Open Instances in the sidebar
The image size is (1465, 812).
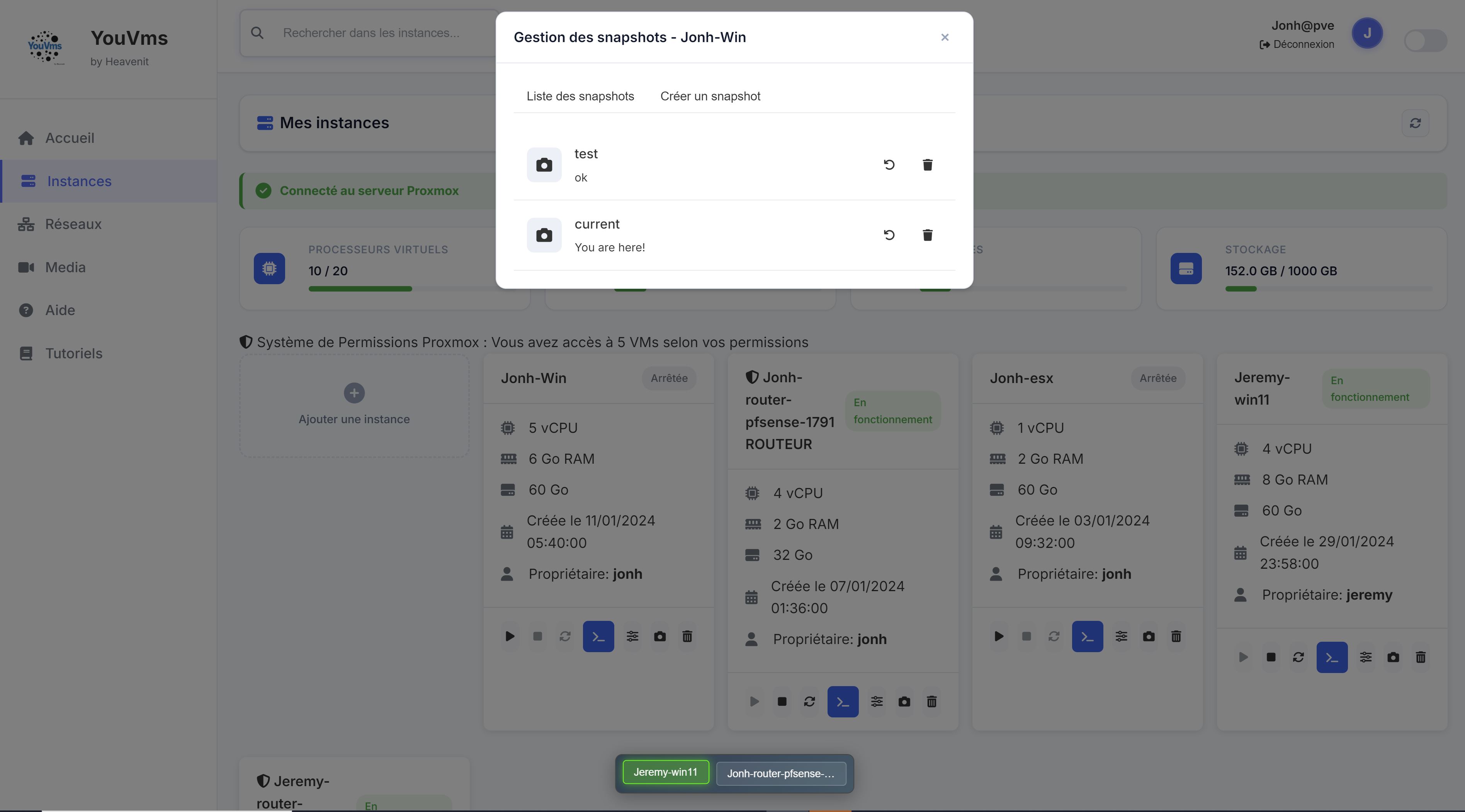(x=108, y=181)
